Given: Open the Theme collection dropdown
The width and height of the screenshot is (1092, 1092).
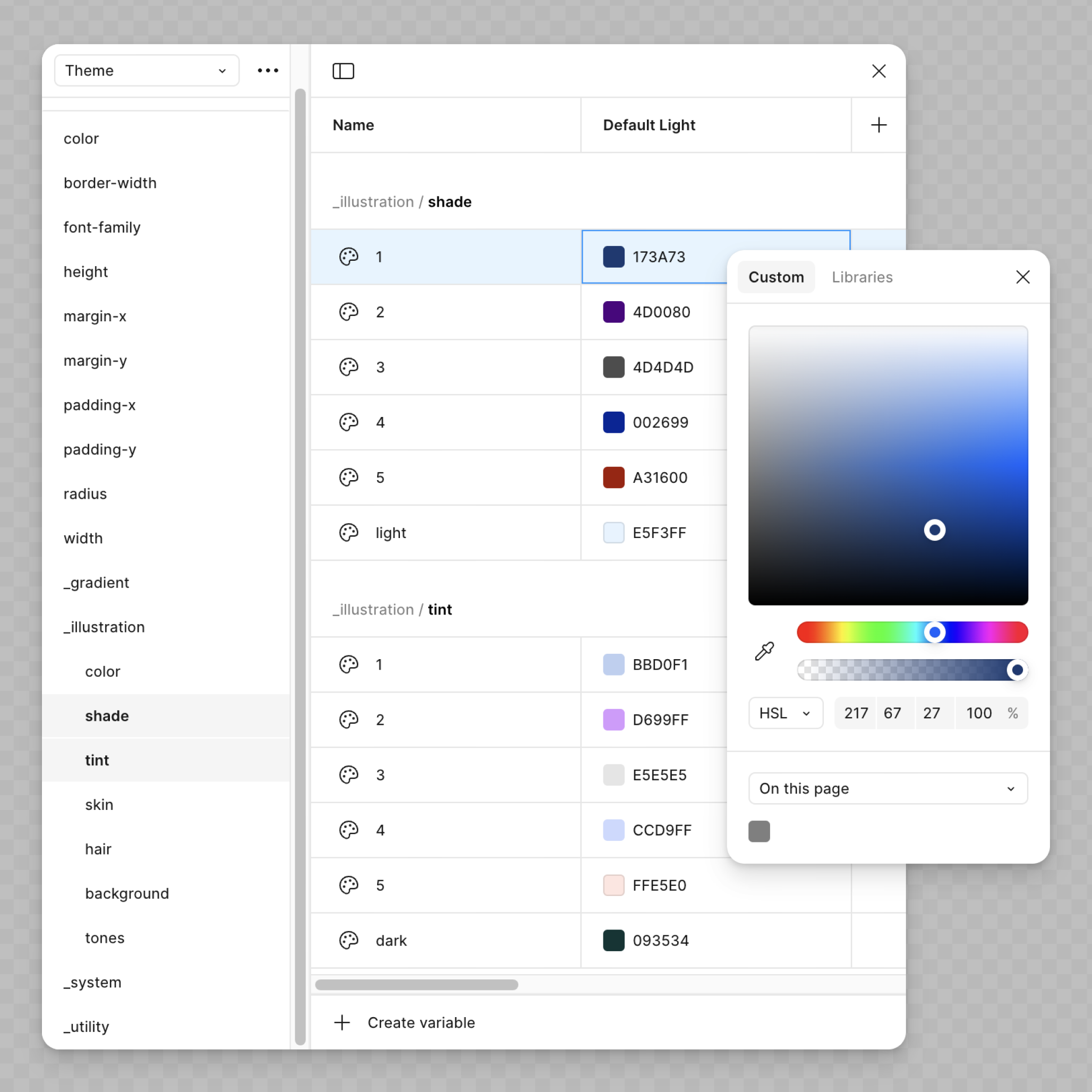Looking at the screenshot, I should coord(147,71).
